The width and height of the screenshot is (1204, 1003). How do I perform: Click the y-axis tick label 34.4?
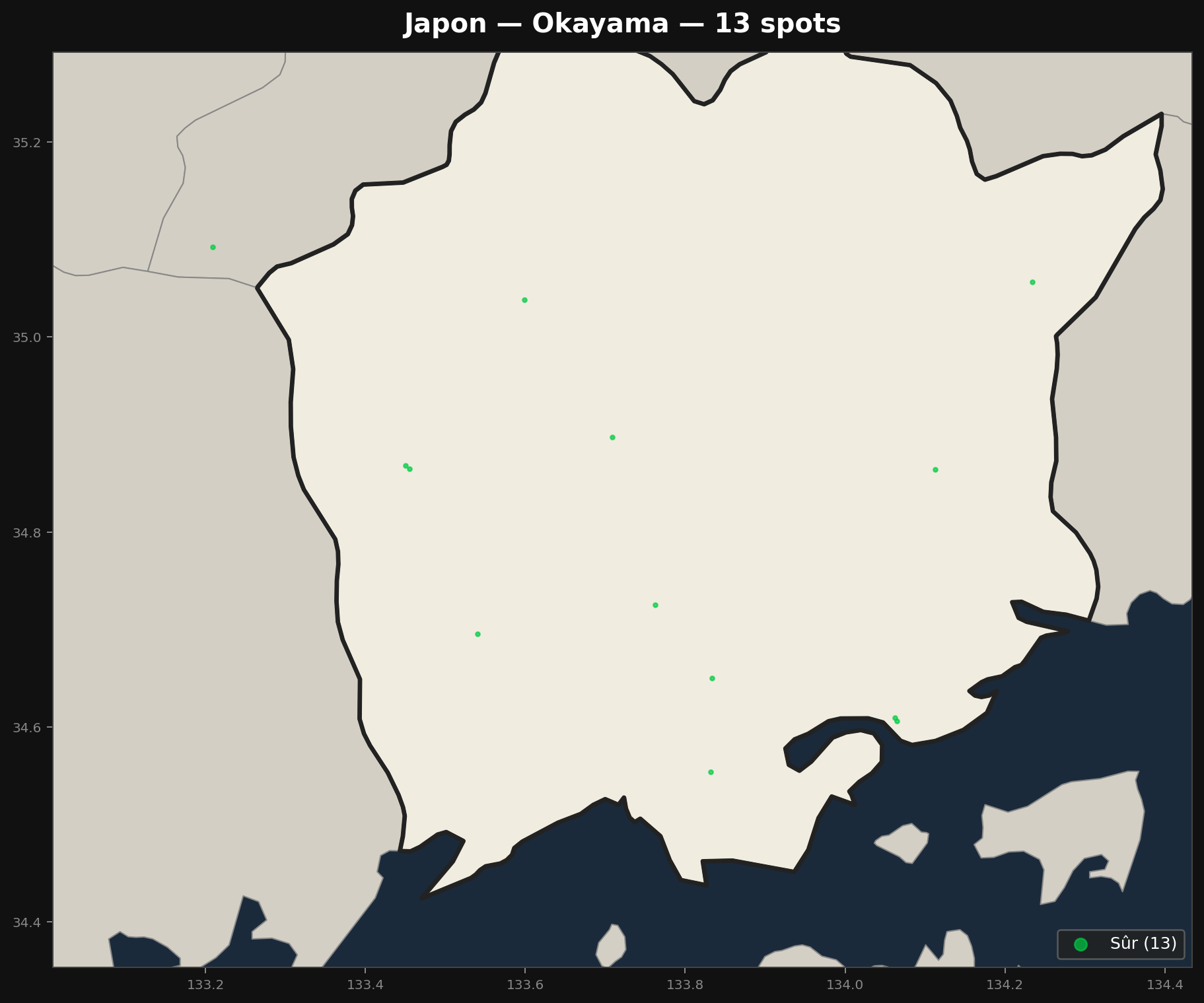click(x=26, y=922)
